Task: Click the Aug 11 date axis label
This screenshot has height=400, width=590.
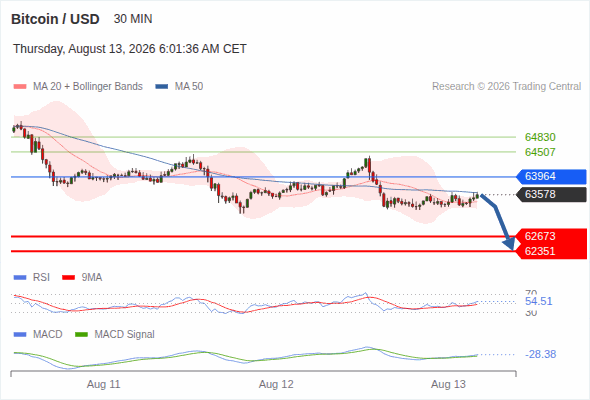Action: click(103, 385)
